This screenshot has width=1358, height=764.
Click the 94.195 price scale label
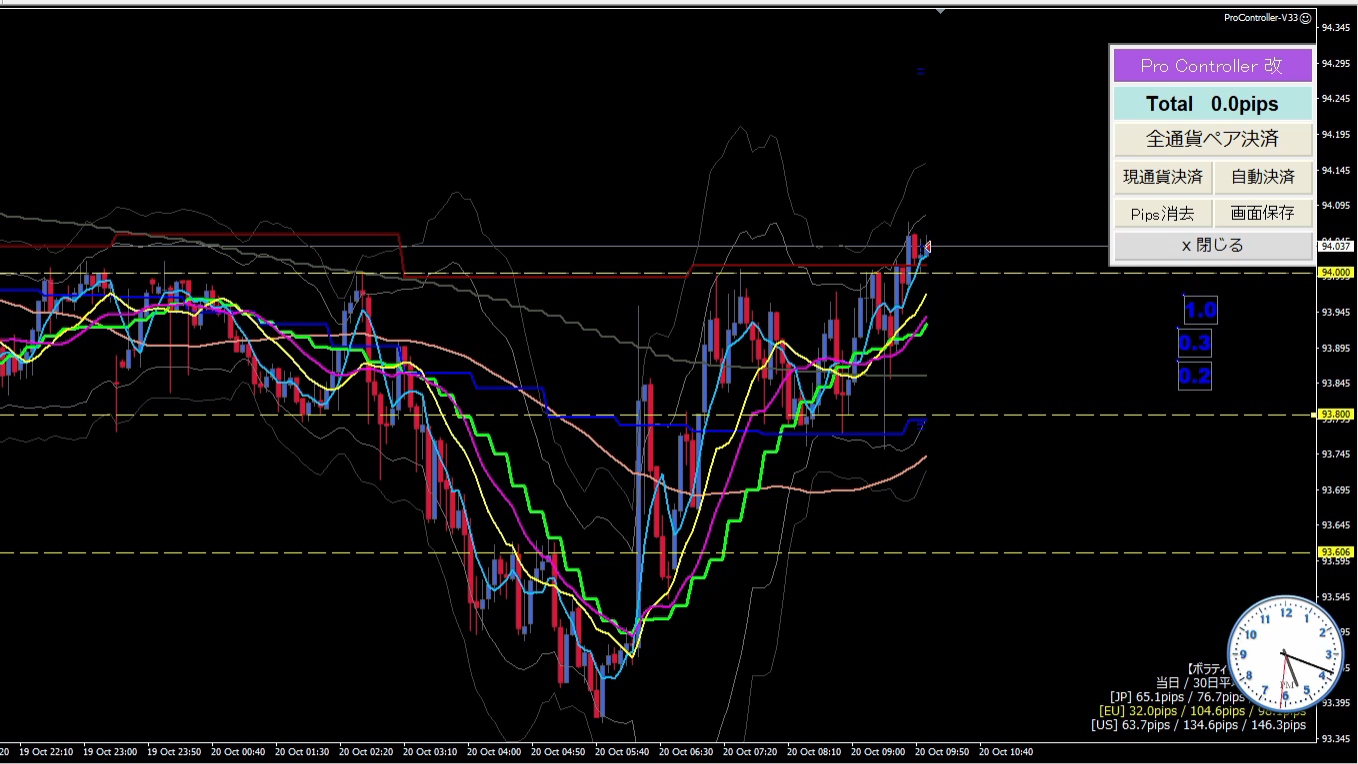tap(1336, 135)
